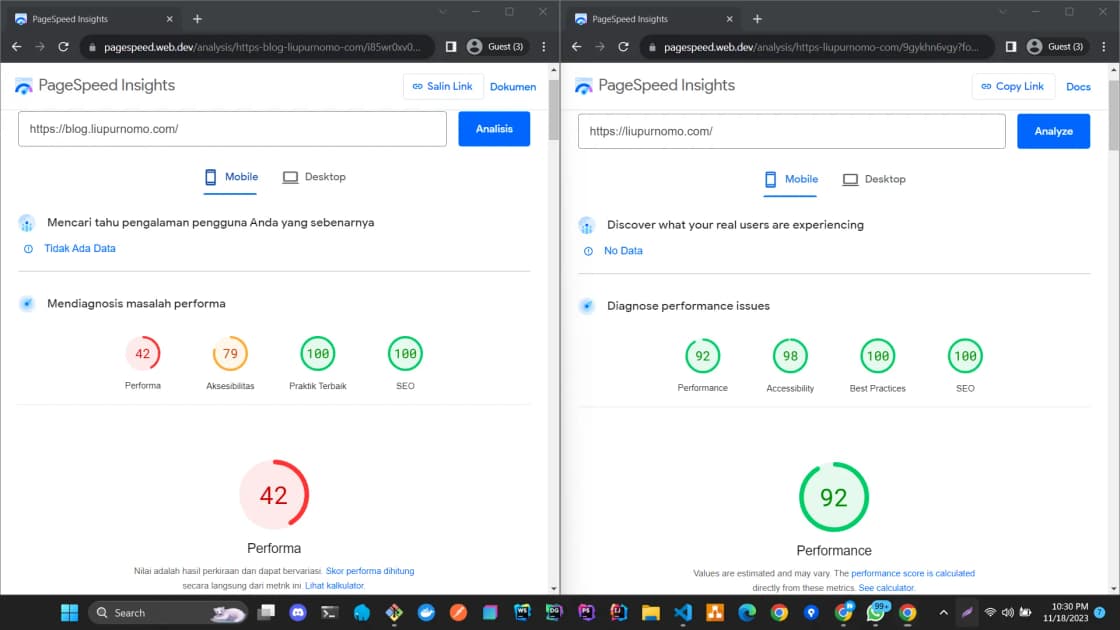Switch to Mobile tab in right window
This screenshot has height=630, width=1120.
click(791, 179)
